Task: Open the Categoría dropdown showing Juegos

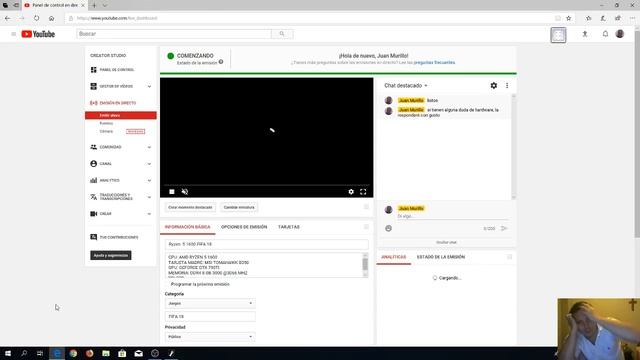Action: click(210, 303)
